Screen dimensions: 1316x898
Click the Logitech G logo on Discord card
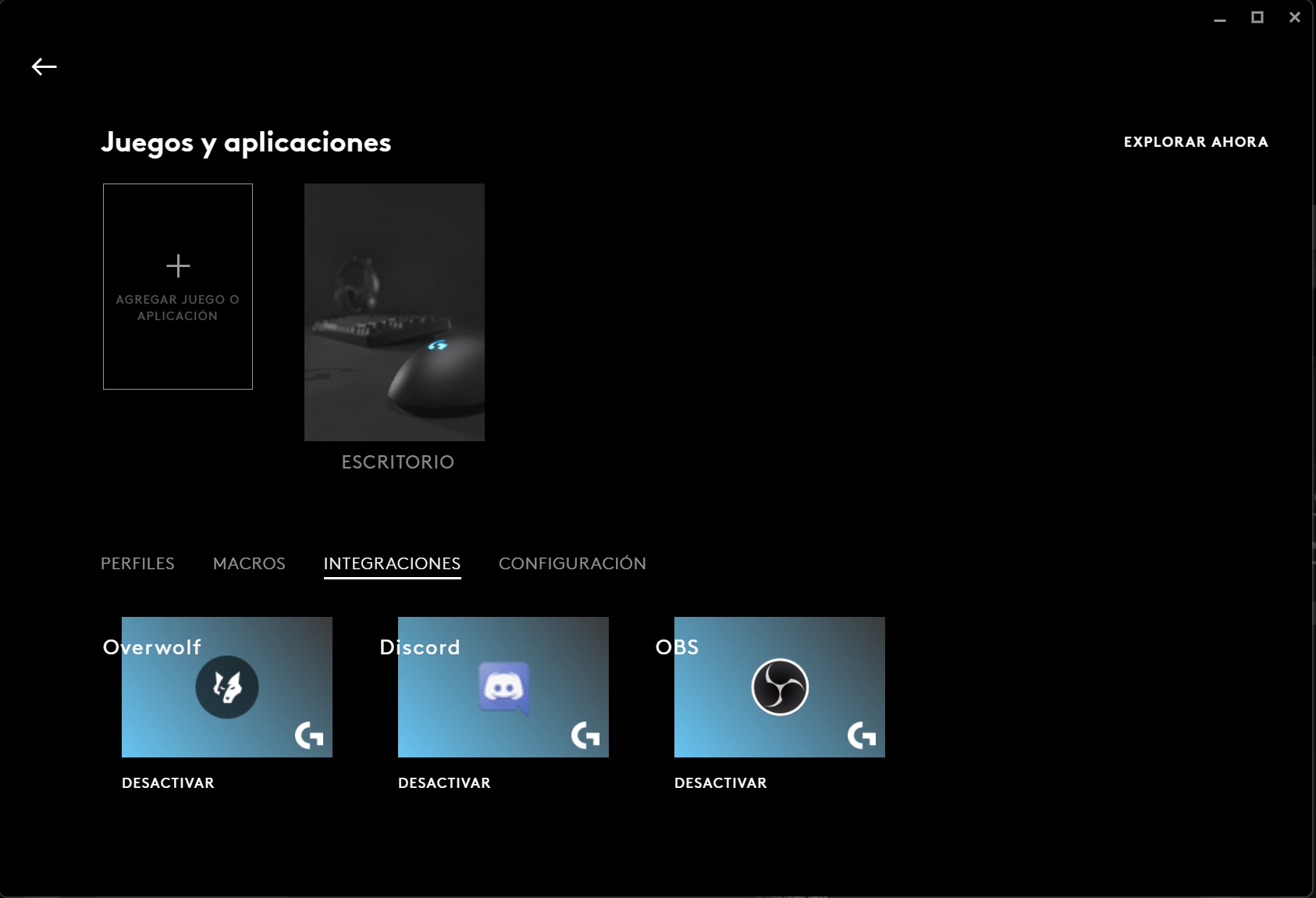tap(585, 735)
